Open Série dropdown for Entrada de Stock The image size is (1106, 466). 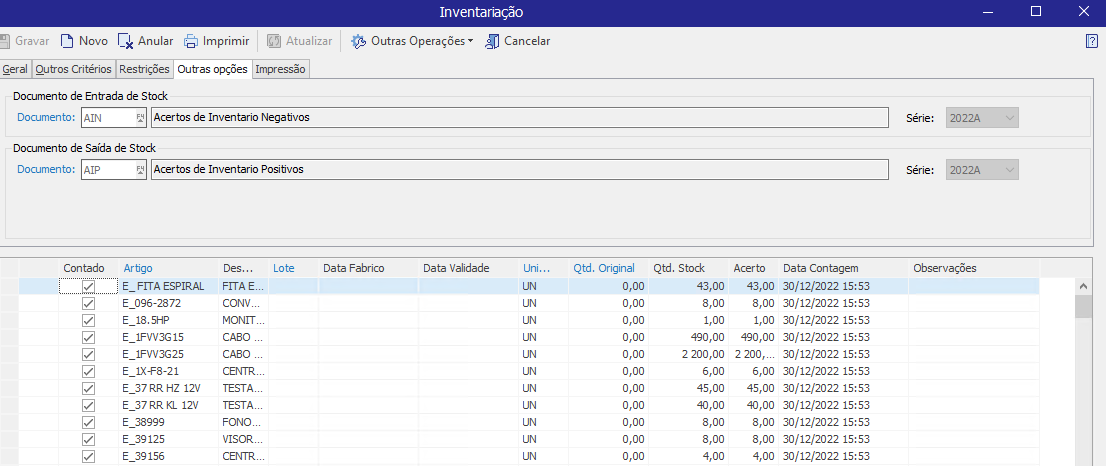click(x=1010, y=118)
